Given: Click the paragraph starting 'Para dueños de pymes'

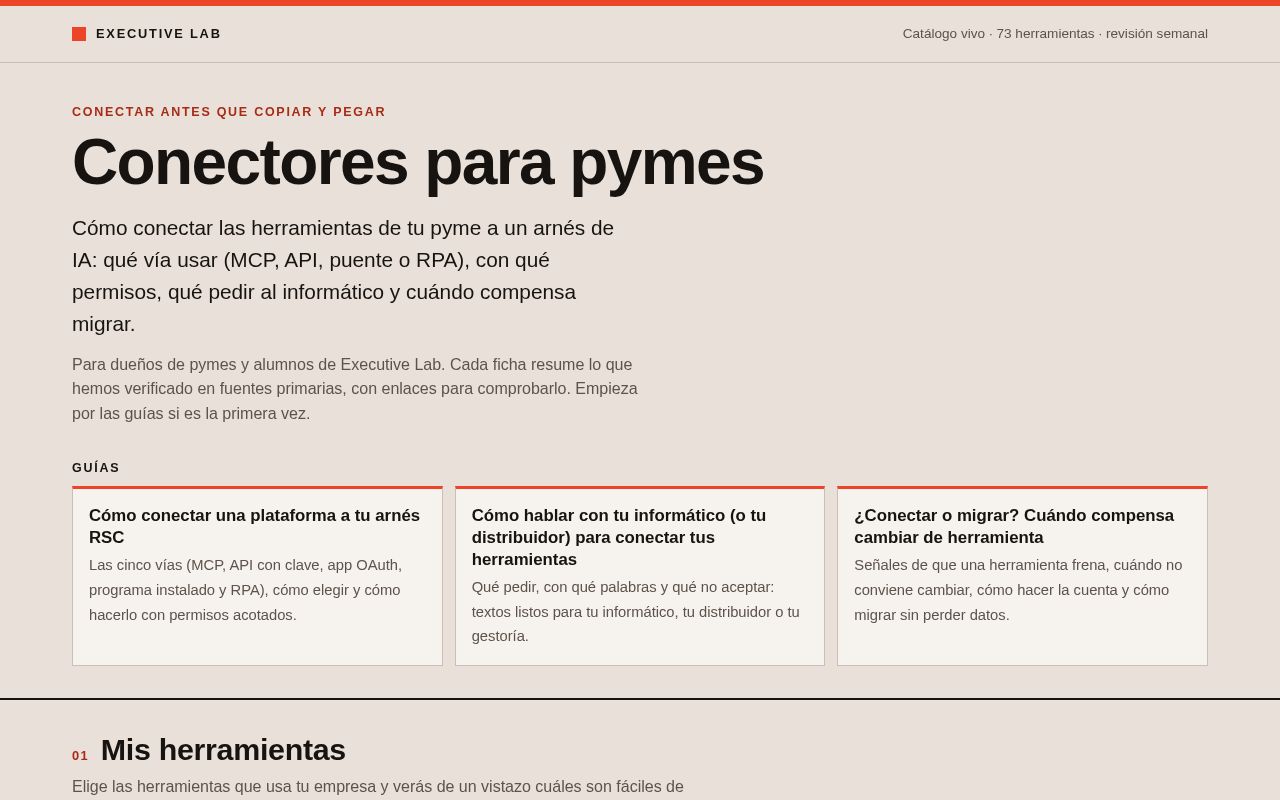Looking at the screenshot, I should (x=355, y=389).
